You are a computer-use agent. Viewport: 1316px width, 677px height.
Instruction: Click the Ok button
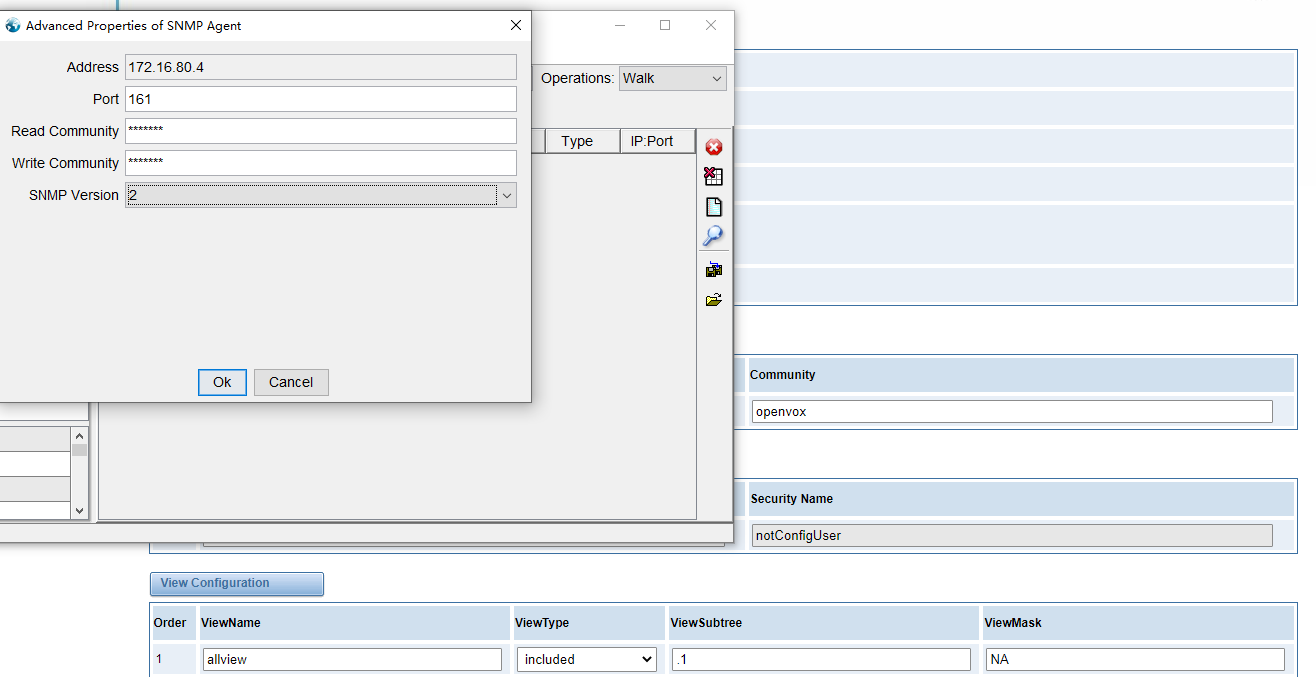pyautogui.click(x=222, y=382)
